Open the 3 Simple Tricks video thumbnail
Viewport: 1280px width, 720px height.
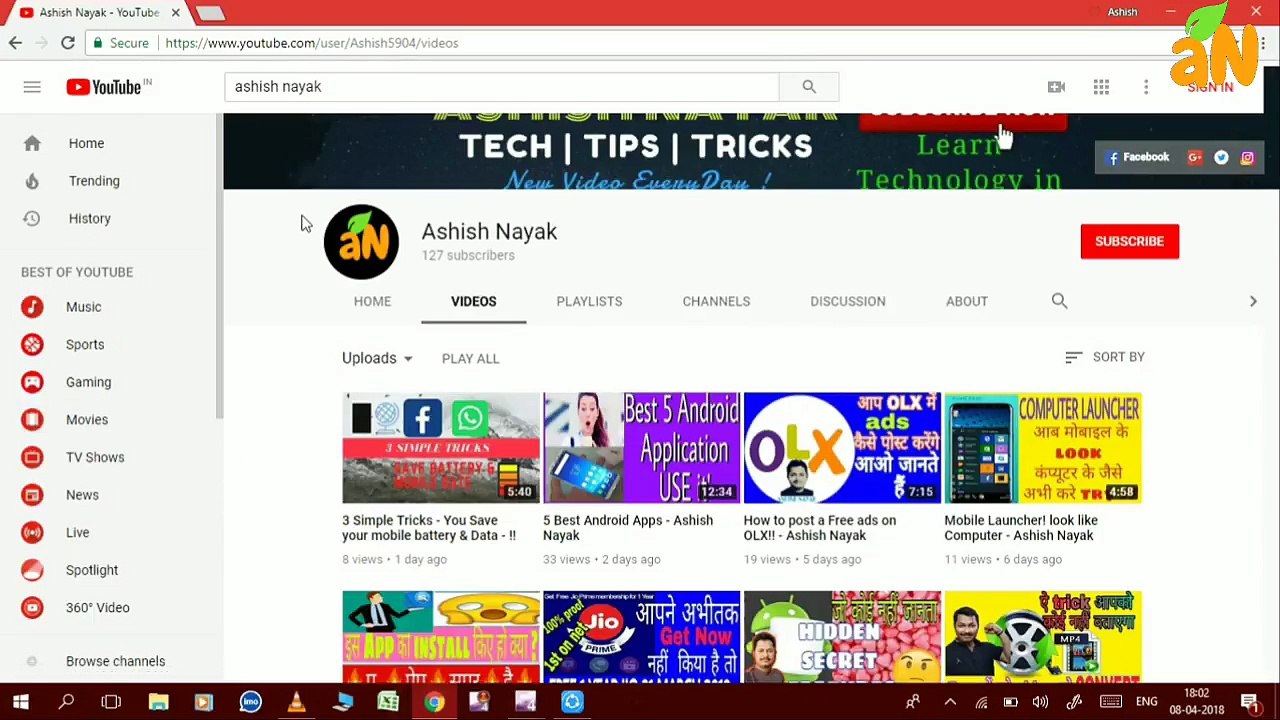click(x=440, y=447)
